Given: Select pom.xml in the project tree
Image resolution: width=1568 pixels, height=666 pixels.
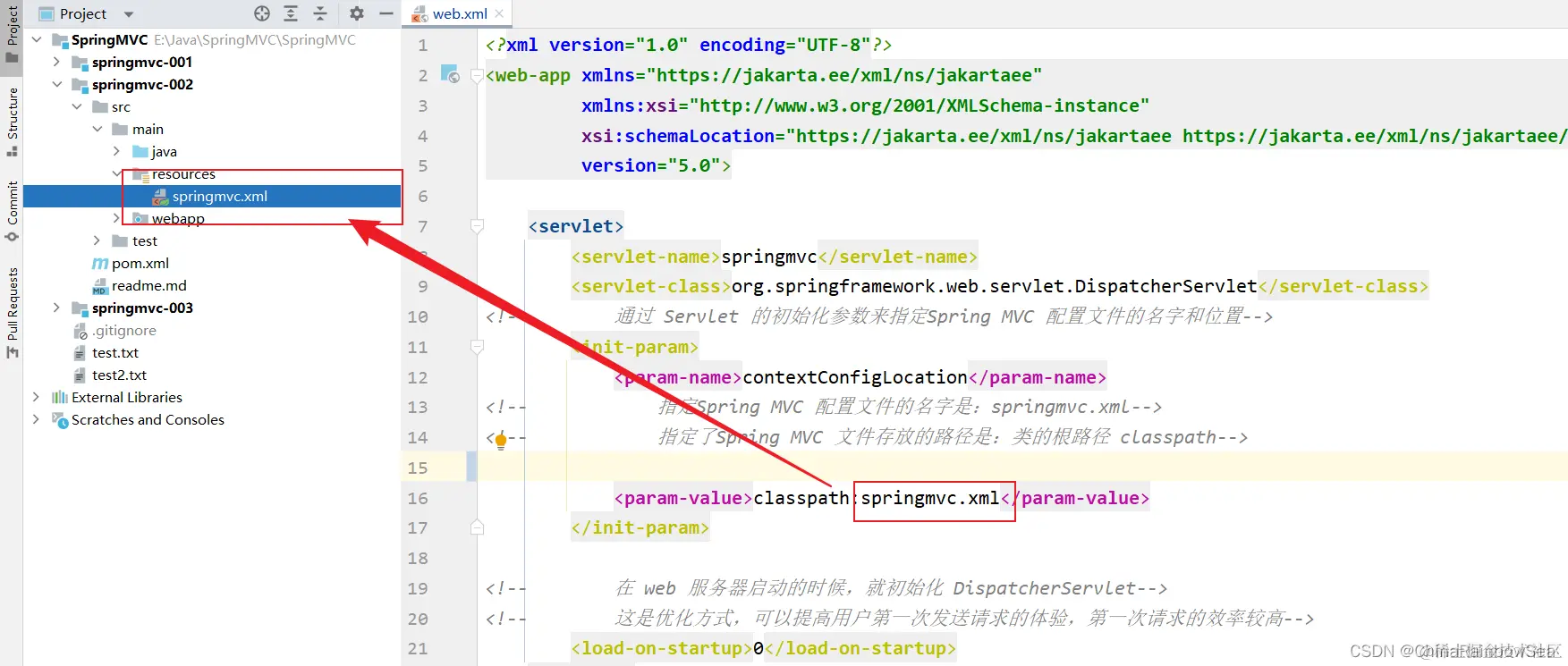Looking at the screenshot, I should tap(140, 263).
